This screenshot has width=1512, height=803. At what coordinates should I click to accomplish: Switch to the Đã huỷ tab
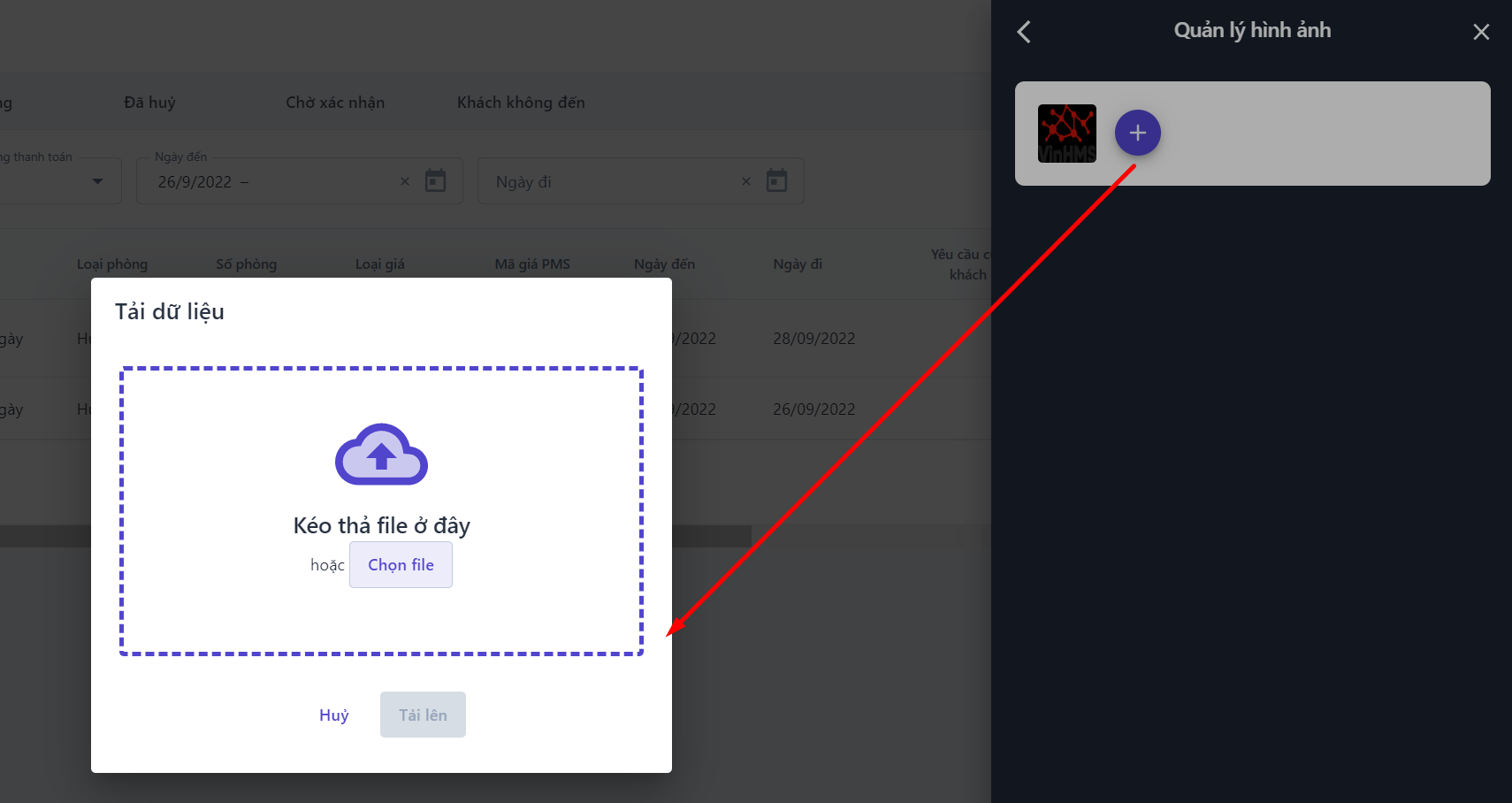149,103
